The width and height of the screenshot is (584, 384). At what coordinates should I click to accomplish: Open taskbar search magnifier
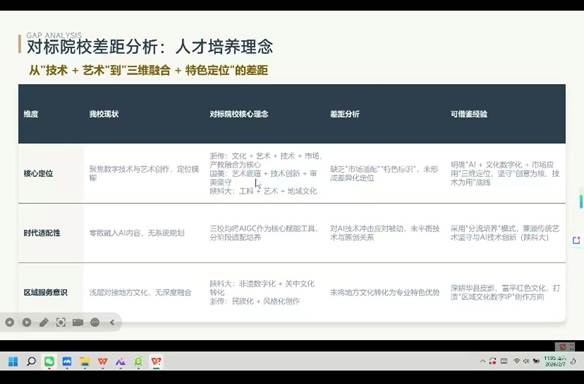31,361
